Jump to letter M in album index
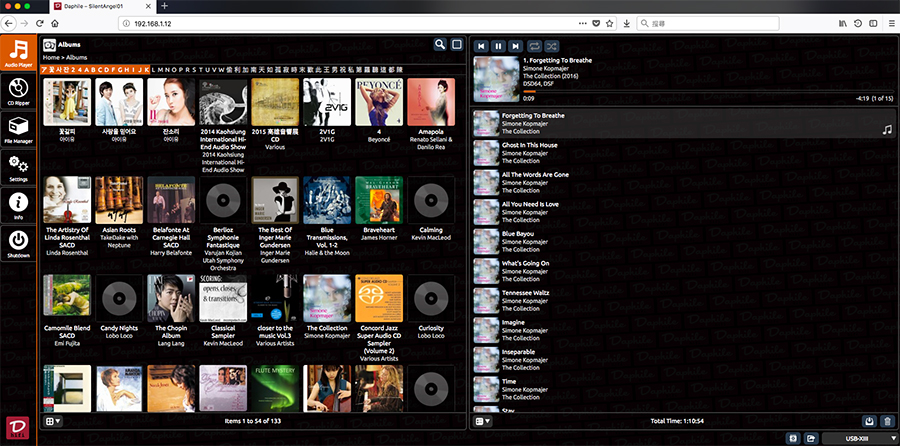 [x=159, y=70]
